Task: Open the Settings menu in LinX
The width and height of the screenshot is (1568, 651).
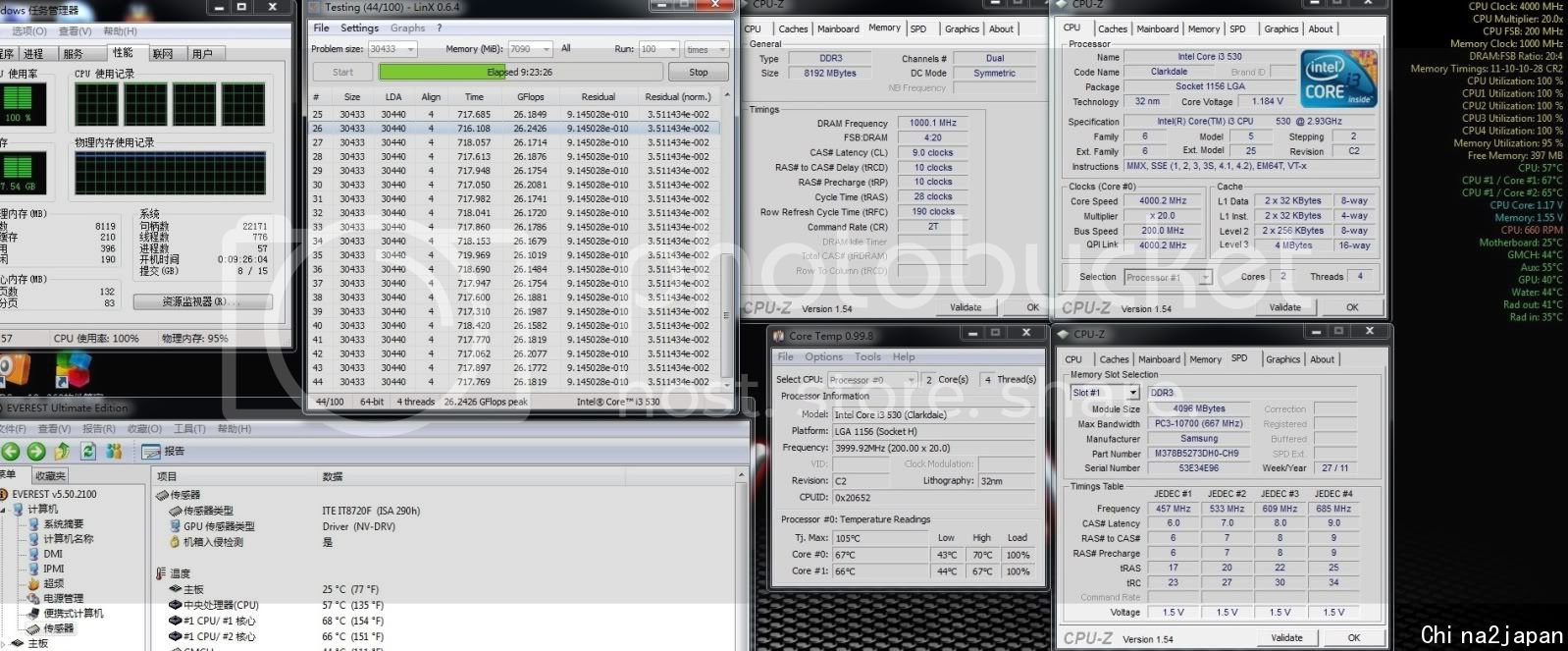Action: [x=359, y=28]
